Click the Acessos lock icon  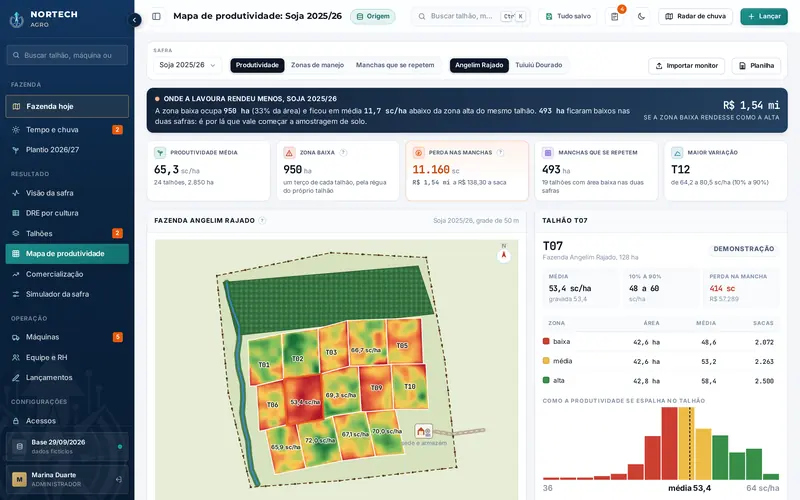16,421
